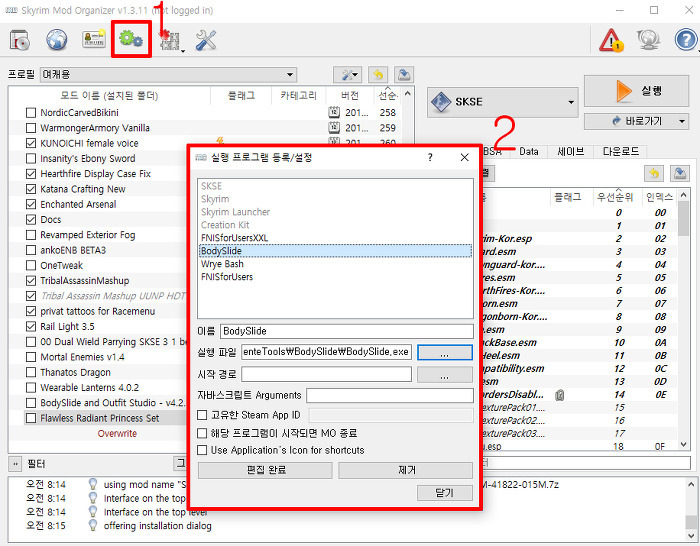Click the 편집 완료 button
The height and width of the screenshot is (546, 700).
tap(266, 470)
